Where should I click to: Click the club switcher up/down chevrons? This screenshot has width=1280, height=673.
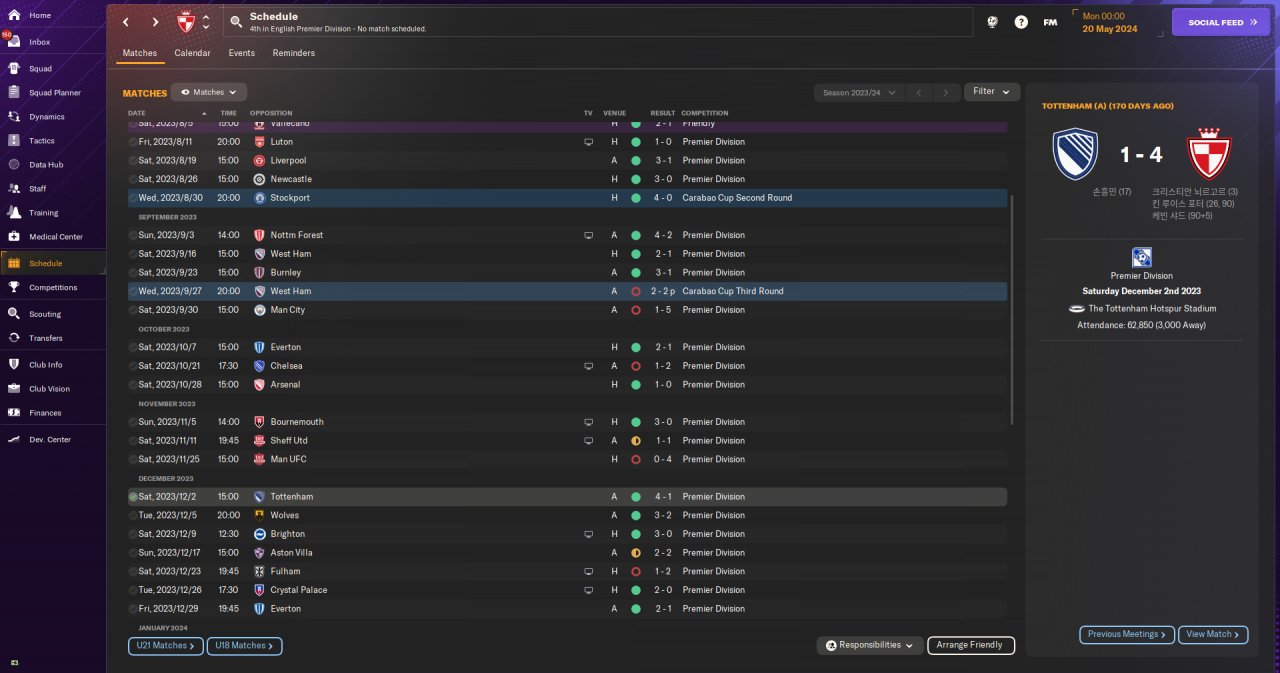206,21
